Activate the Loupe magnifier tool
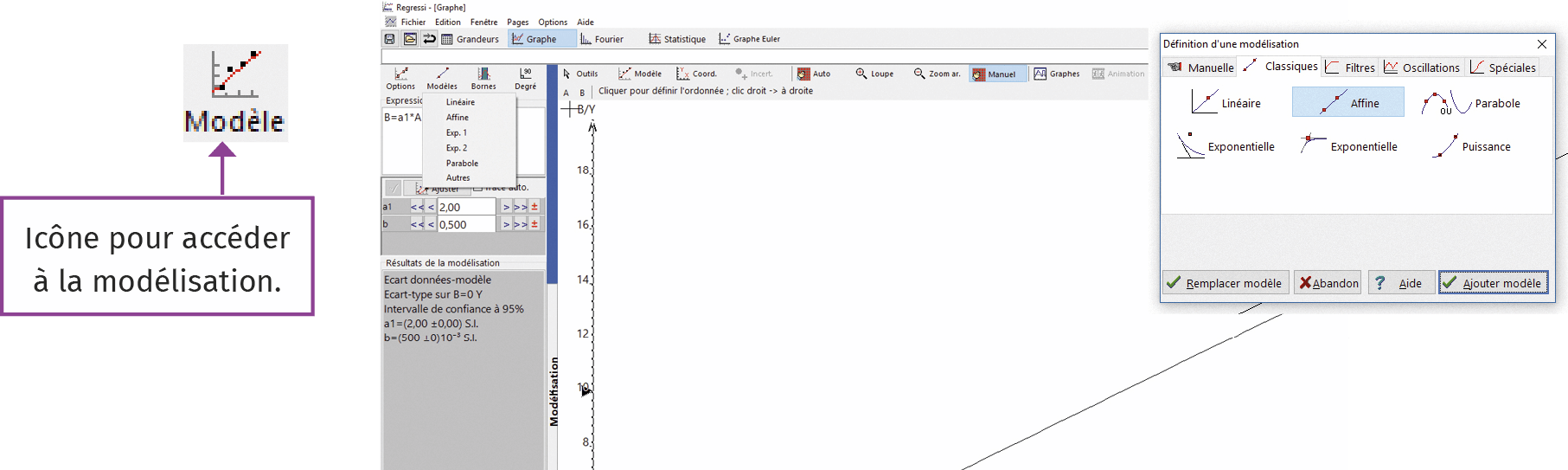Viewport: 1568px width, 470px height. click(874, 74)
